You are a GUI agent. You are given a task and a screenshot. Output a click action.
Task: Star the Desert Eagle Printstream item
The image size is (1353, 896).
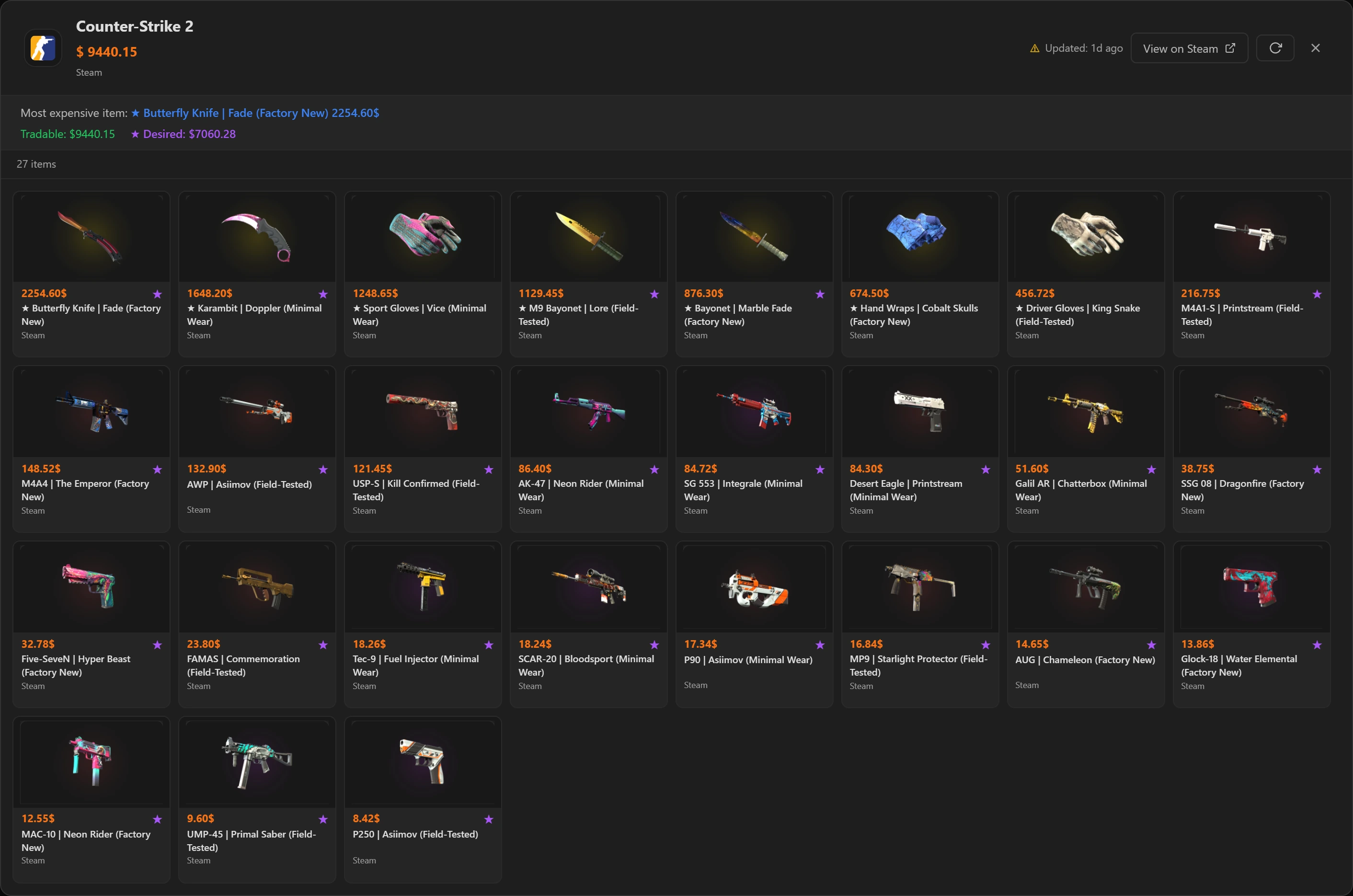click(986, 470)
